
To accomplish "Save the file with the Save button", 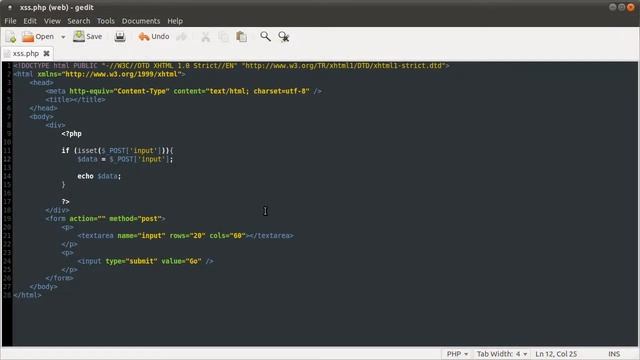I will tap(87, 37).
